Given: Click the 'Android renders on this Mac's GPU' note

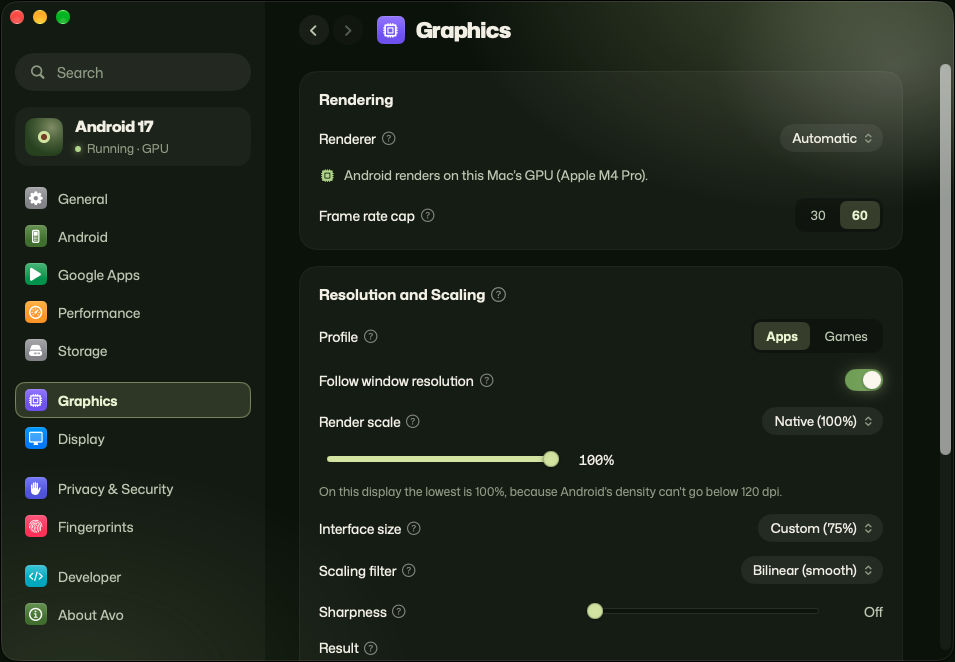Looking at the screenshot, I should click(496, 175).
